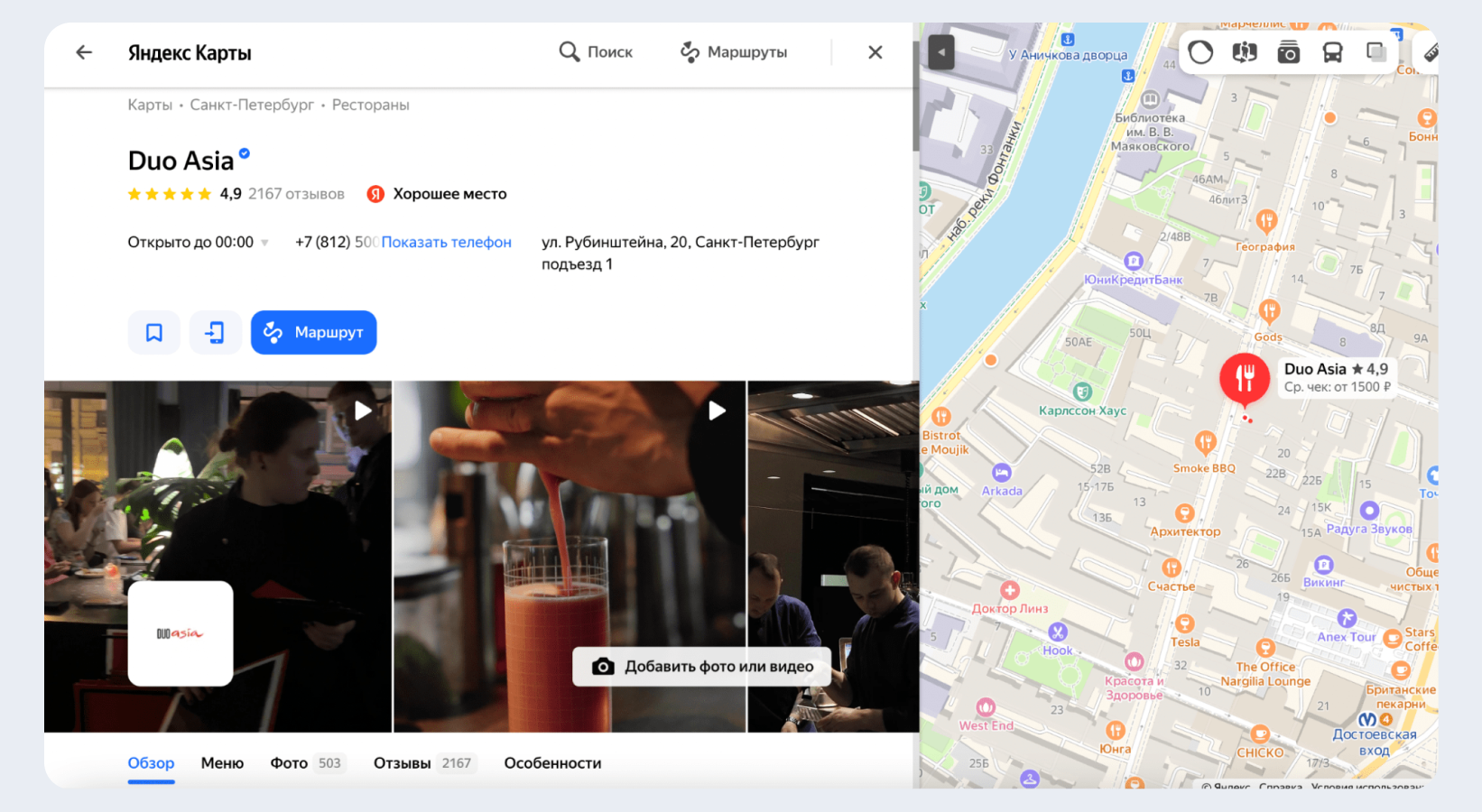Open the Фото 503 tab
1482x812 pixels.
coord(307,763)
